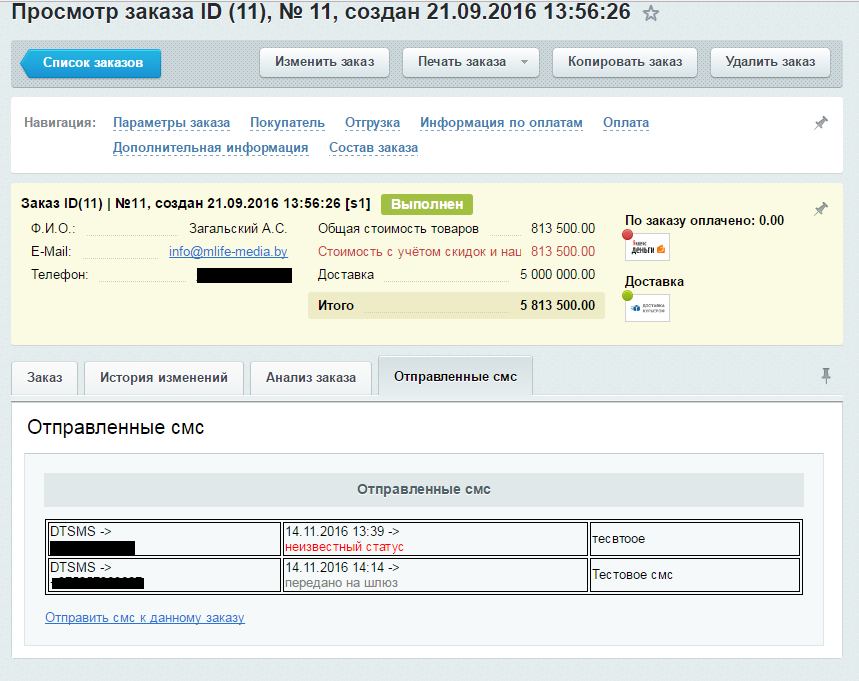Viewport: 859px width, 681px height.
Task: Go back to Список заказов
Action: (92, 63)
